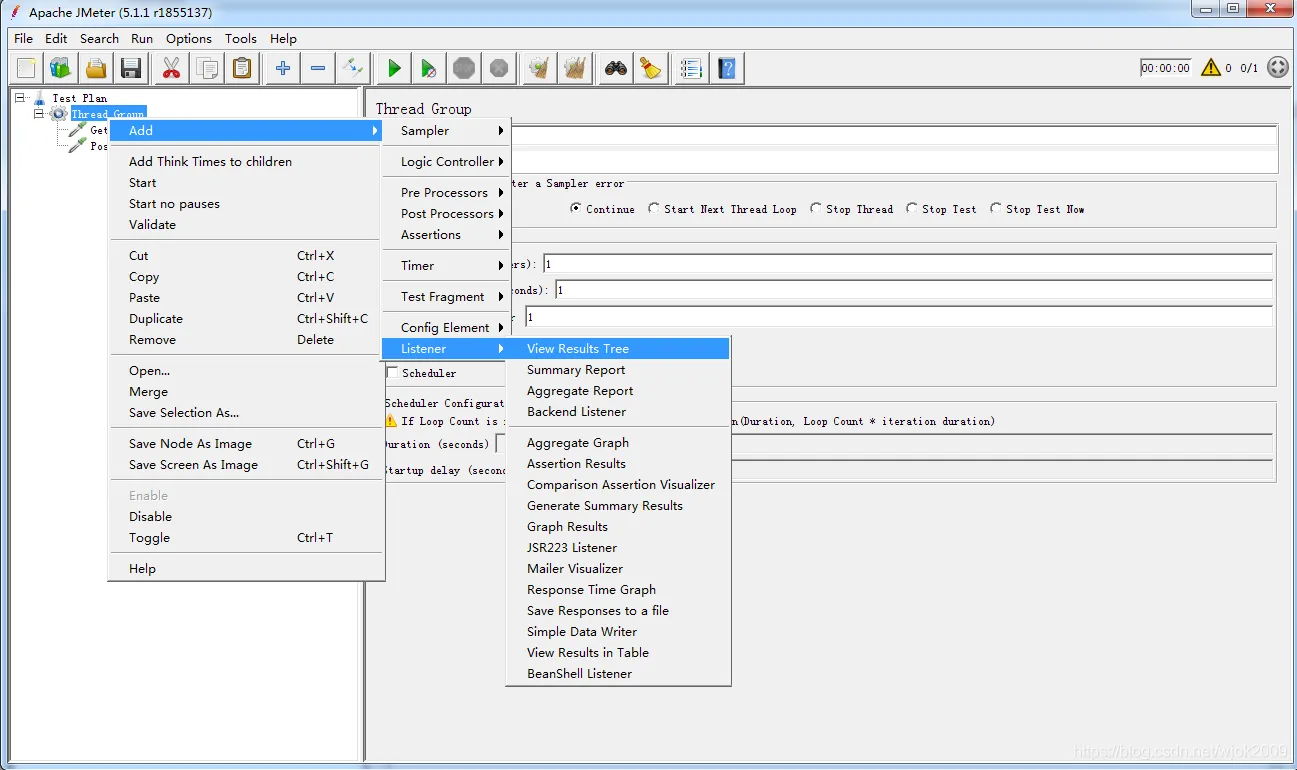Click the Loop Count input field

899,317
